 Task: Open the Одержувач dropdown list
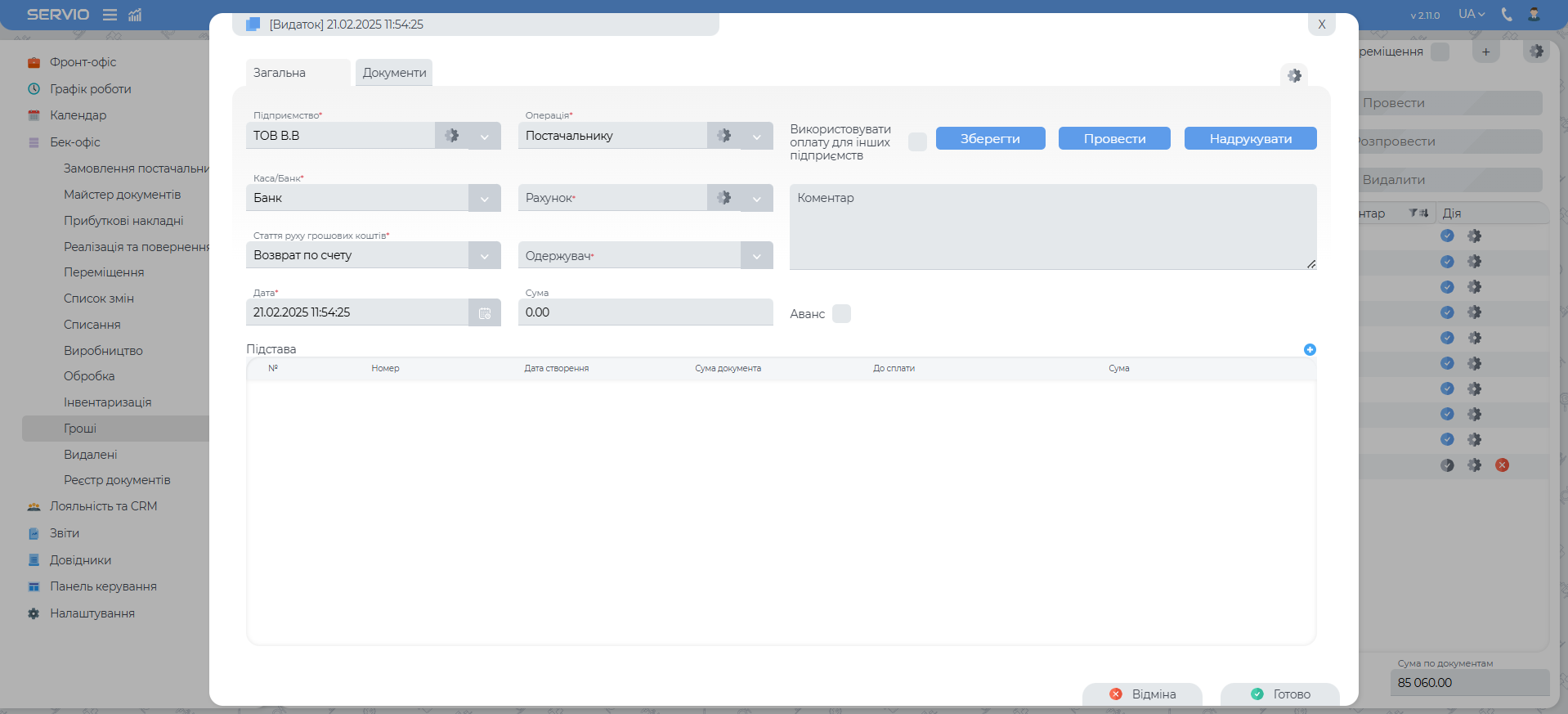pyautogui.click(x=756, y=256)
